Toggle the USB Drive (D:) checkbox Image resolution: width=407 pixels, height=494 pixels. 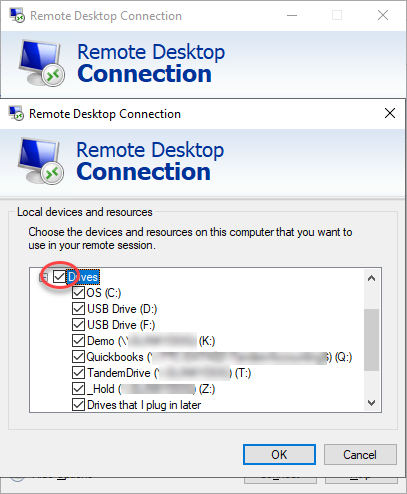click(x=78, y=309)
